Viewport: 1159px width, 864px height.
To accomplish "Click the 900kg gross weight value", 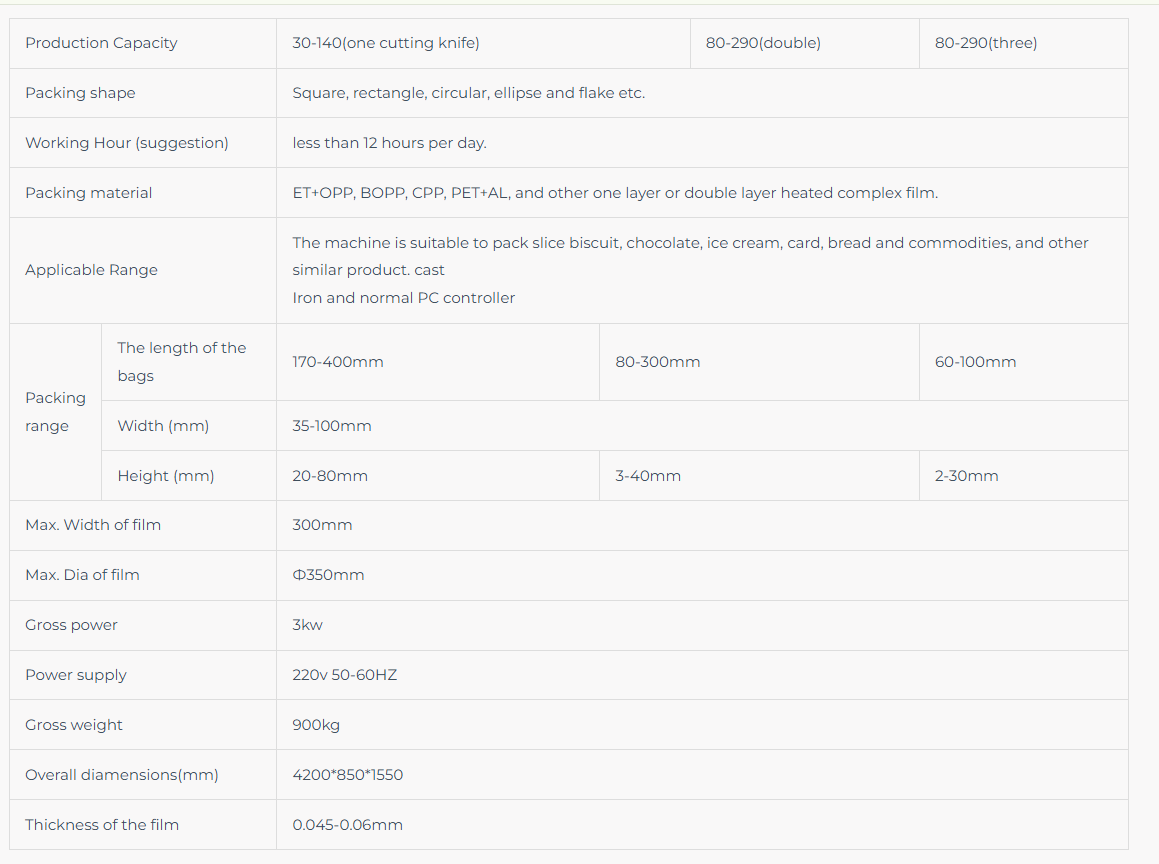I will click(316, 725).
